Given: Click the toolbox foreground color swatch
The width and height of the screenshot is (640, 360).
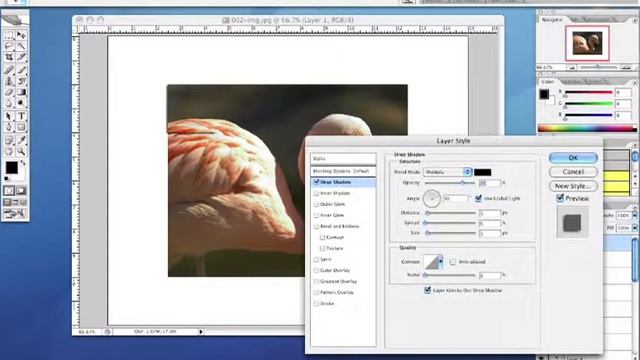Looking at the screenshot, I should coord(11,167).
